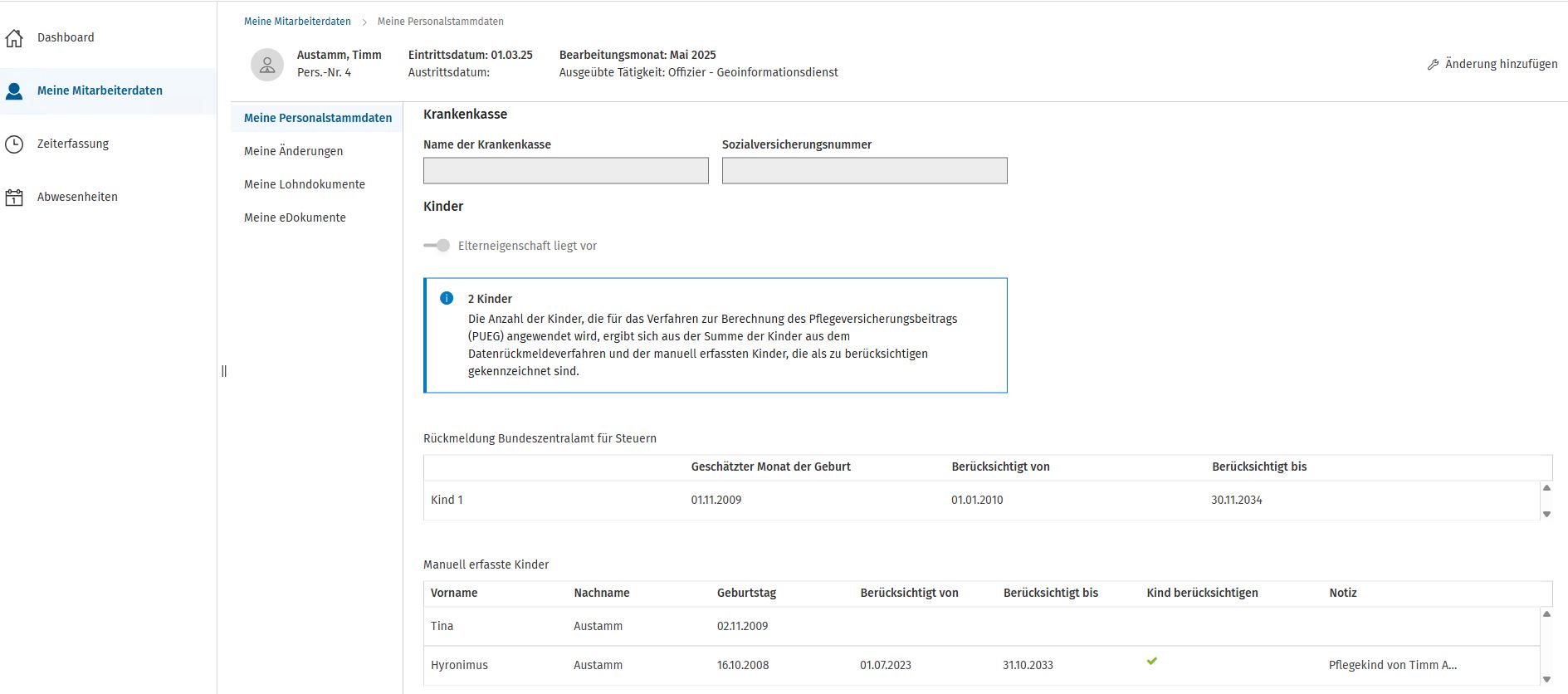The height and width of the screenshot is (694, 1568).
Task: Click scroll-up arrow of Bundeszentralamt table
Action: (1546, 488)
